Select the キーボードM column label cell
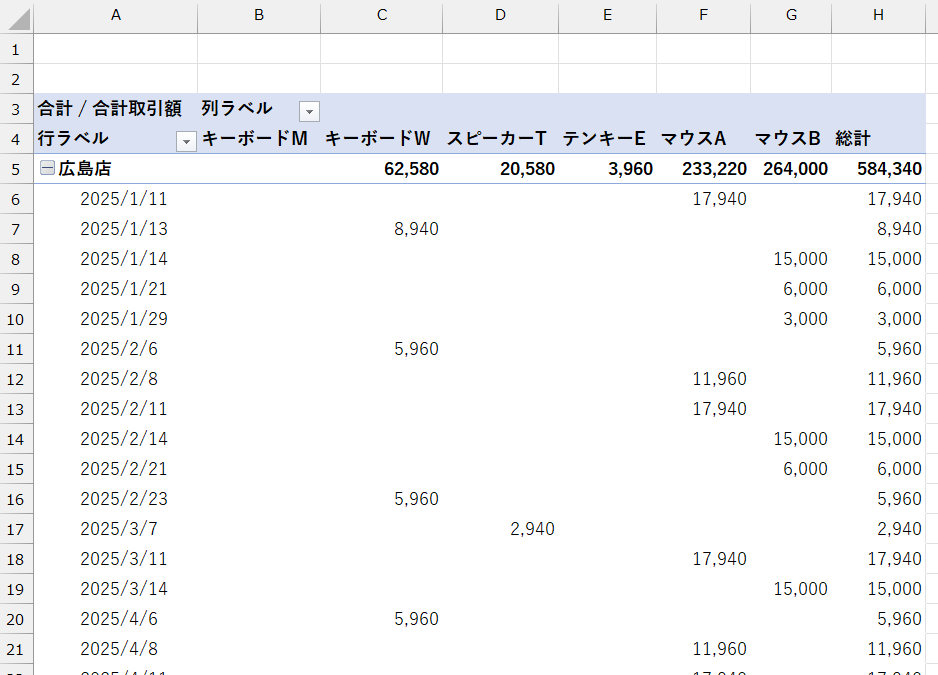938x675 pixels. coord(256,139)
